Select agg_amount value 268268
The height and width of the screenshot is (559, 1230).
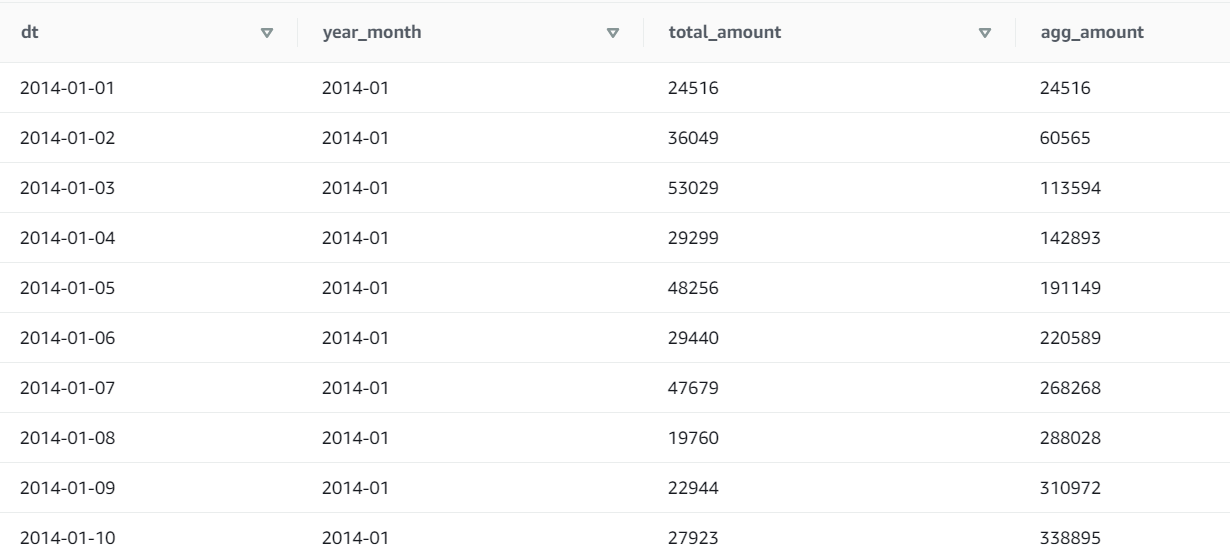(1071, 388)
